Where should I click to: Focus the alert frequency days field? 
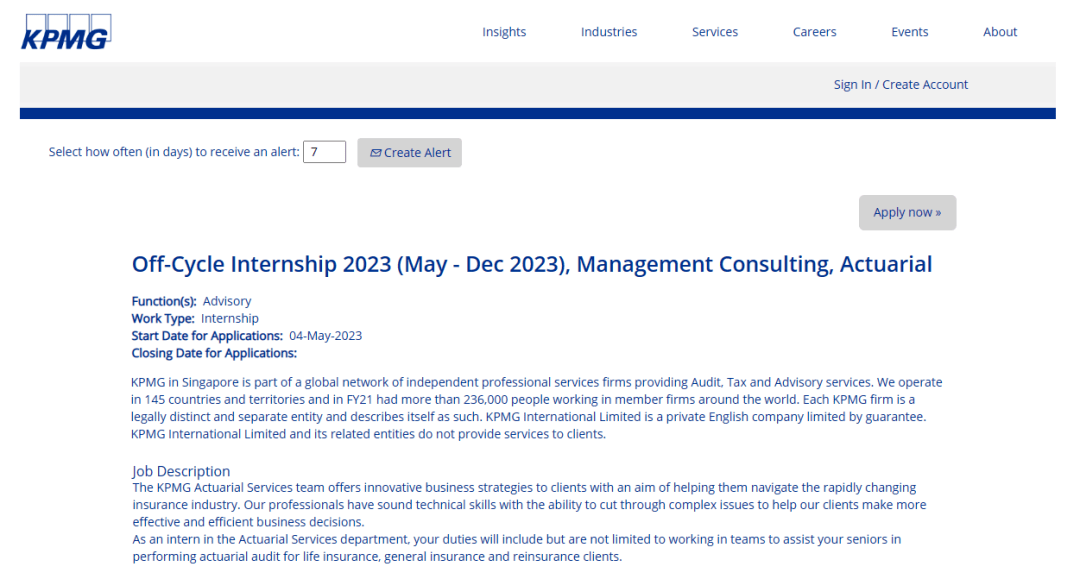point(324,152)
